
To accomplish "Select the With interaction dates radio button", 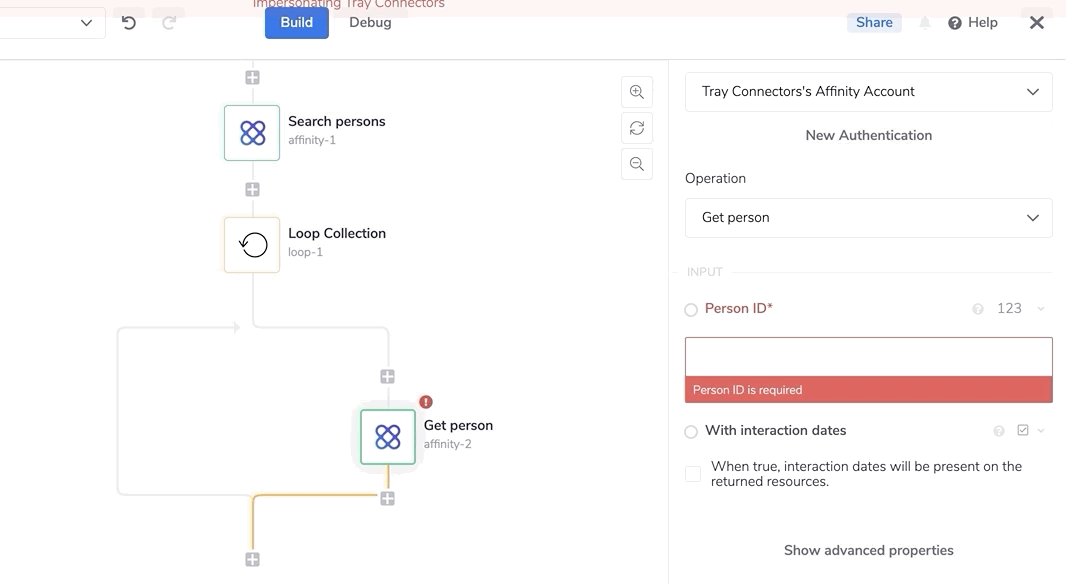I will pyautogui.click(x=691, y=432).
